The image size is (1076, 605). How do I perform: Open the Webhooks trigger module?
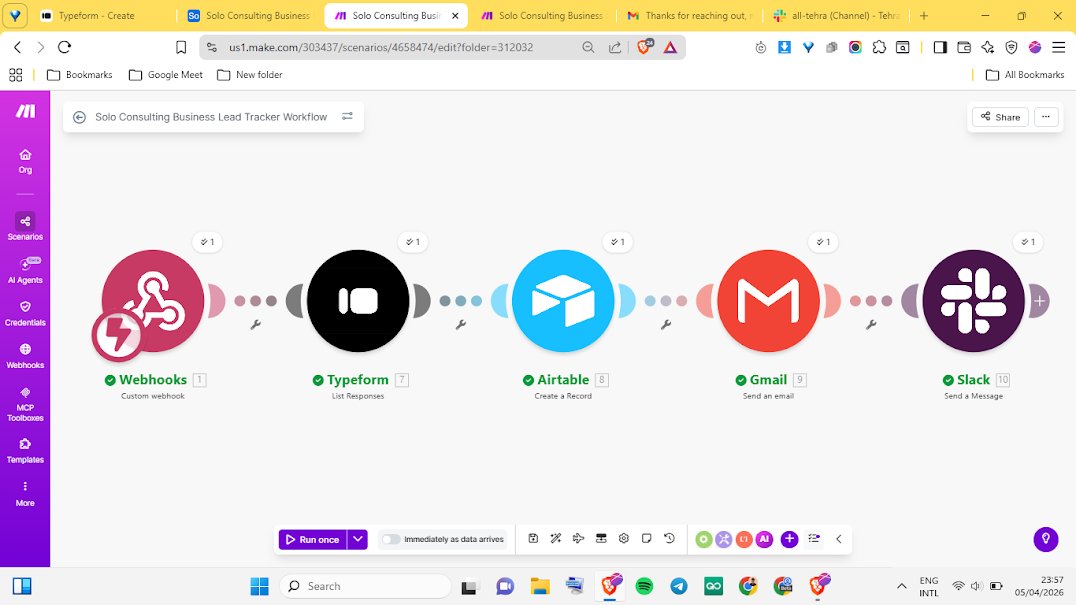pos(153,300)
